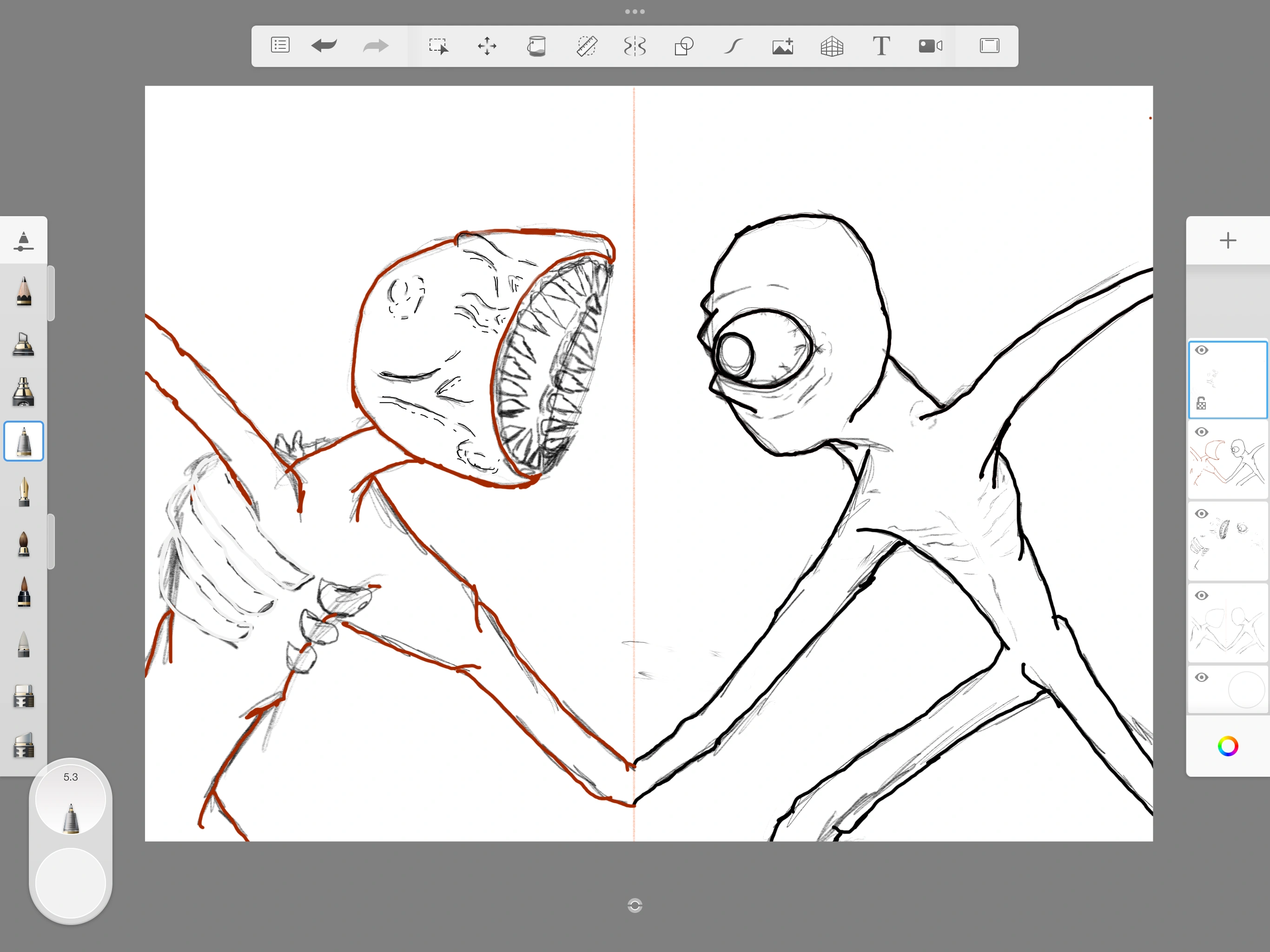Screen dimensions: 1270x952
Task: Open the Perspective guides tool
Action: pyautogui.click(x=833, y=46)
